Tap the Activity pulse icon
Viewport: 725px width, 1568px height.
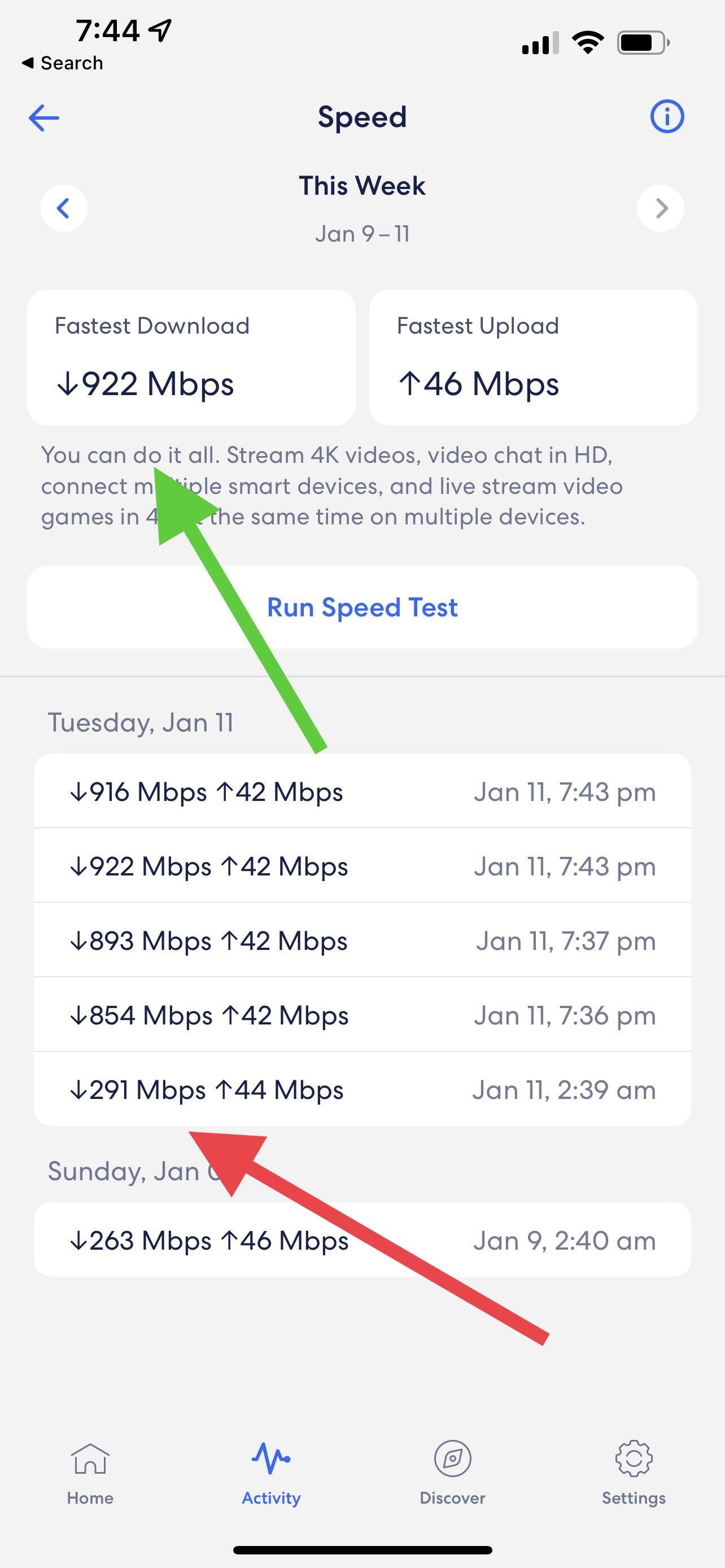coord(271,1460)
